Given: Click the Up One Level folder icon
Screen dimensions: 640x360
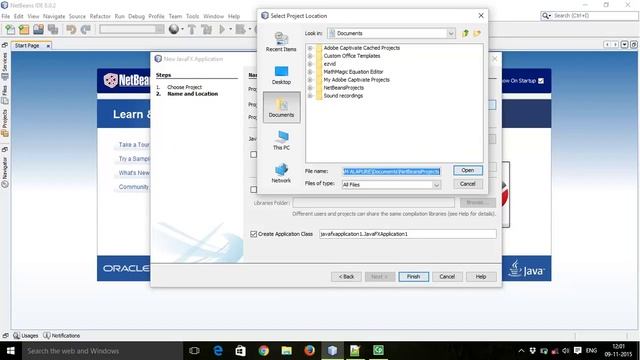Looking at the screenshot, I should (465, 33).
